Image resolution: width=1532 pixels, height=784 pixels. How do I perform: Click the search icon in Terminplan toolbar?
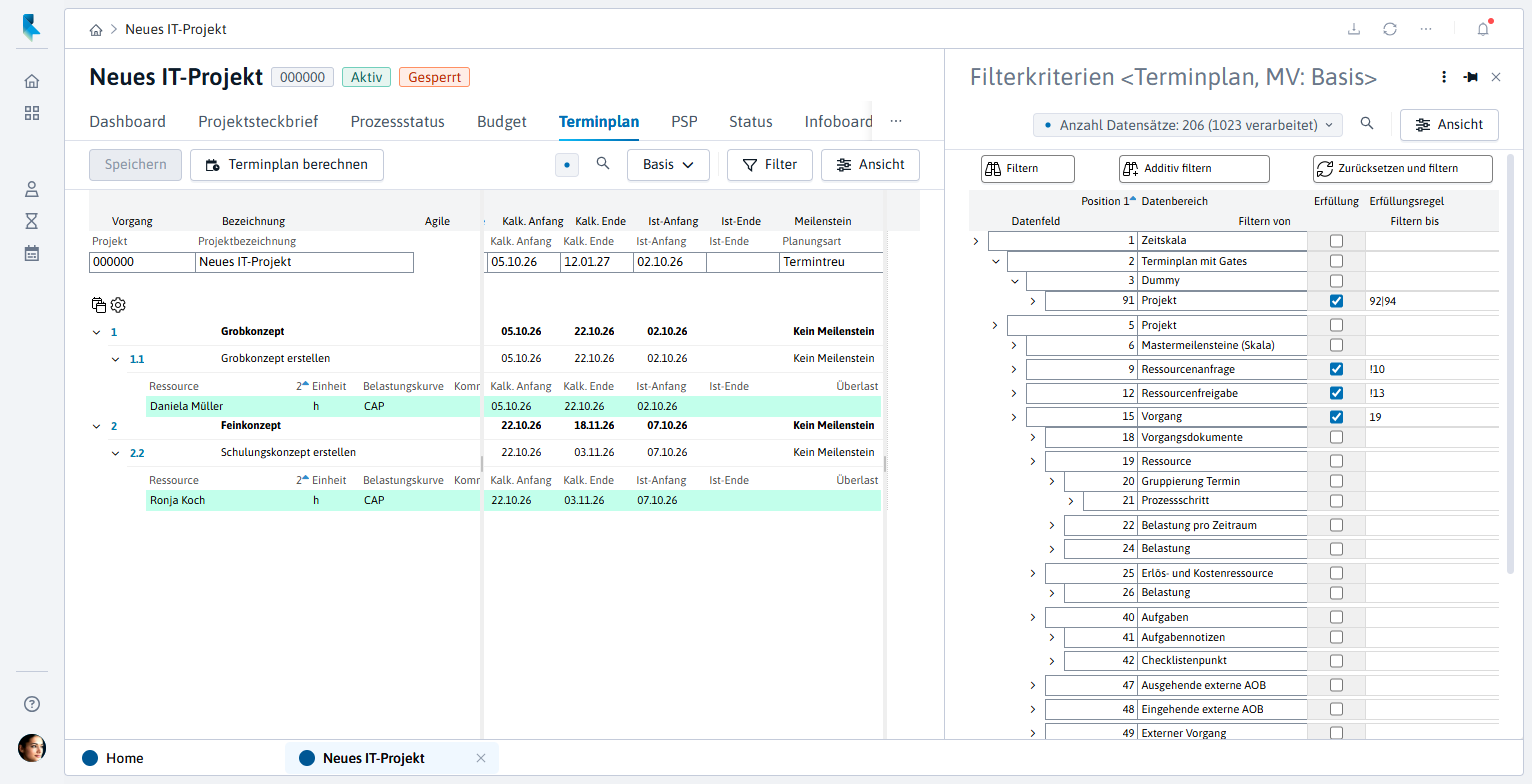click(603, 164)
